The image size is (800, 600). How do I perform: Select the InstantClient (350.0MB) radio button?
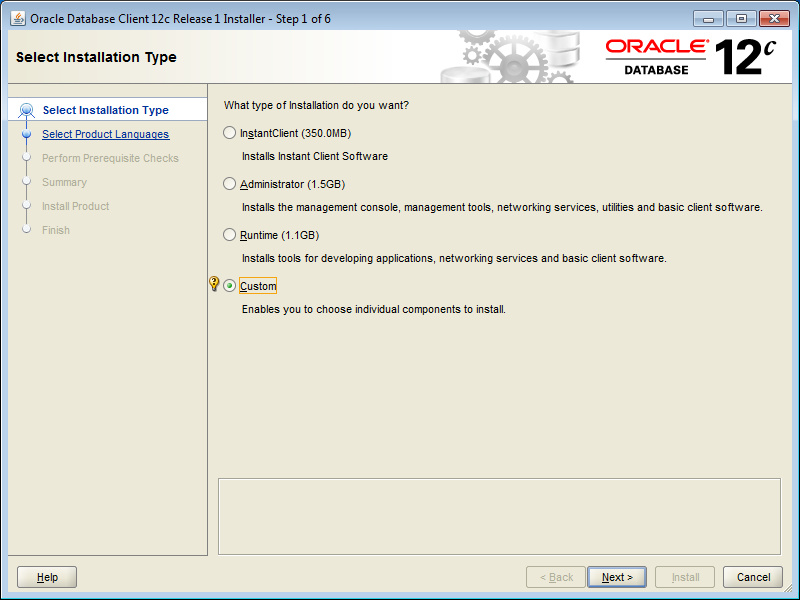click(x=229, y=132)
